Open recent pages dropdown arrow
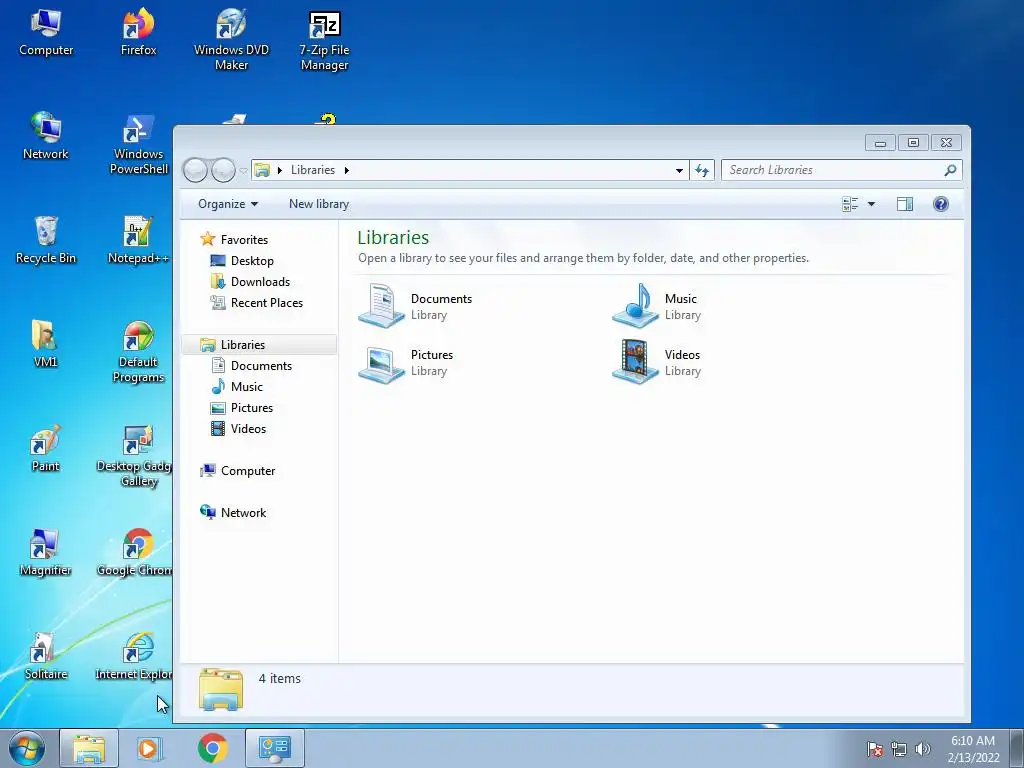The height and width of the screenshot is (768, 1024). [243, 171]
